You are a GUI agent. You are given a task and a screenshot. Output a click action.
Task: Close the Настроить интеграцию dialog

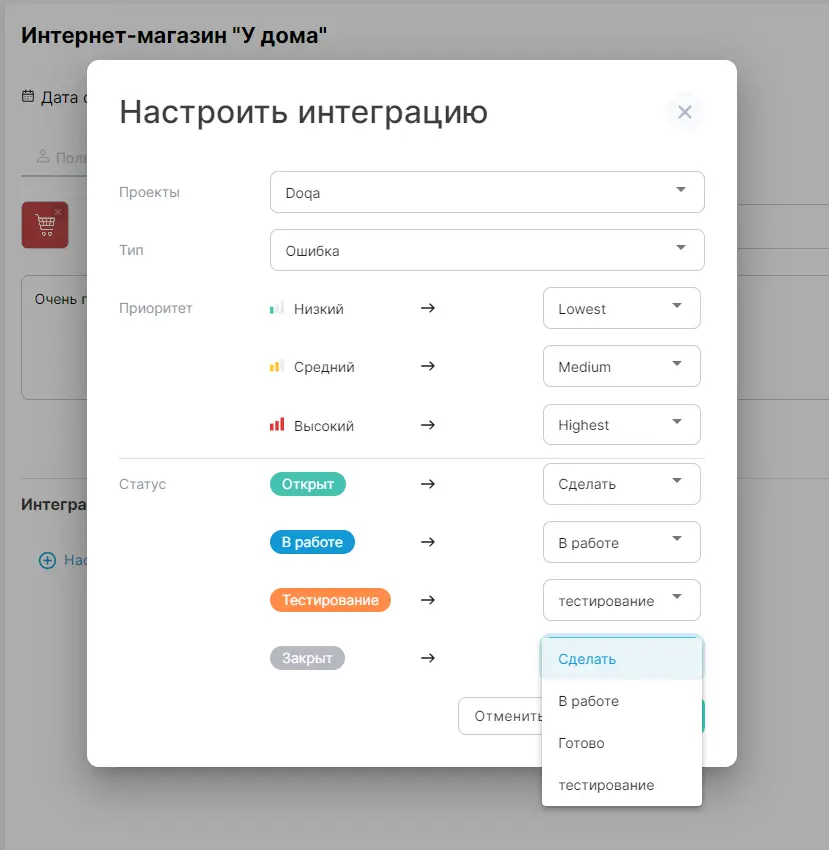(x=684, y=112)
